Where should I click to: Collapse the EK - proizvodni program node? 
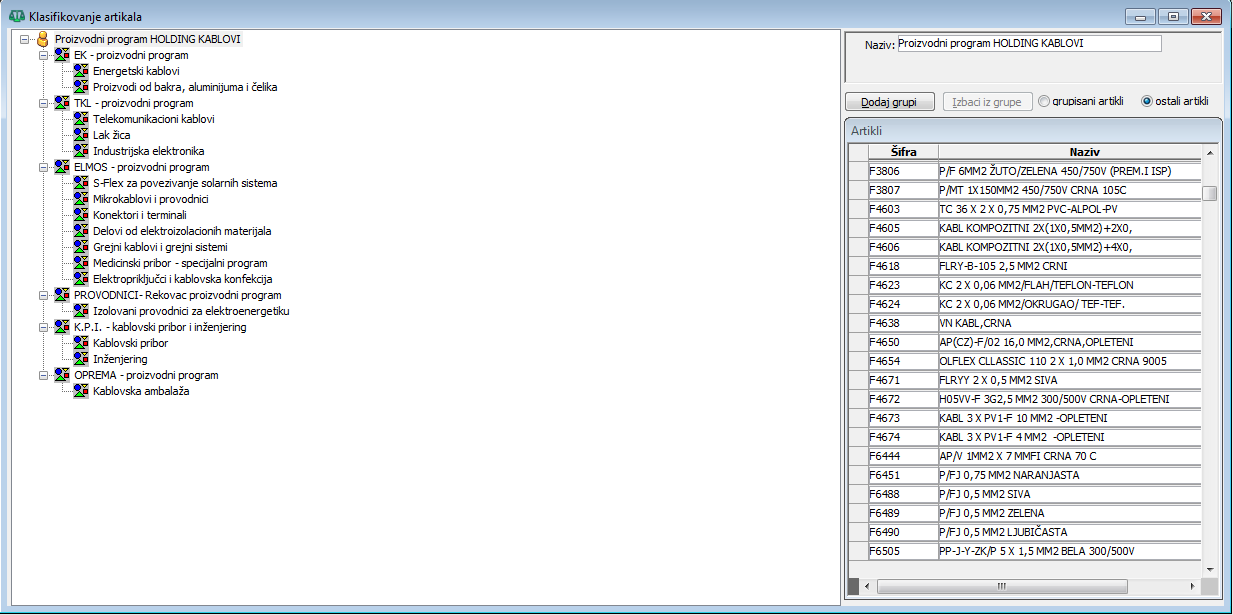tap(43, 55)
